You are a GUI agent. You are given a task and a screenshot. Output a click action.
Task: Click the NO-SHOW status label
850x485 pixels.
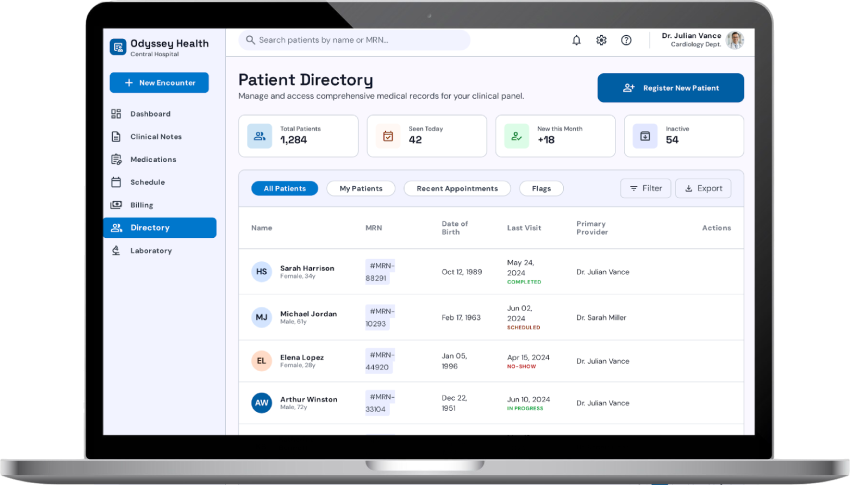[521, 367]
